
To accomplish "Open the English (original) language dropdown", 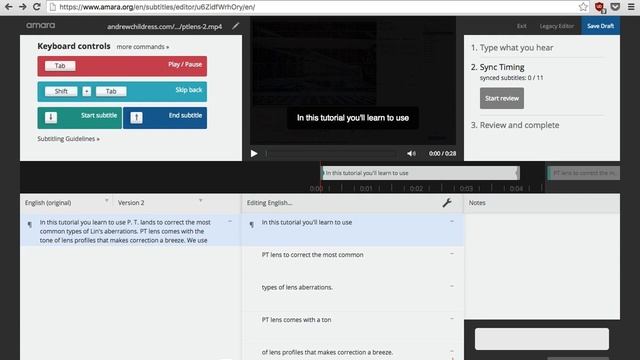I will click(x=67, y=202).
